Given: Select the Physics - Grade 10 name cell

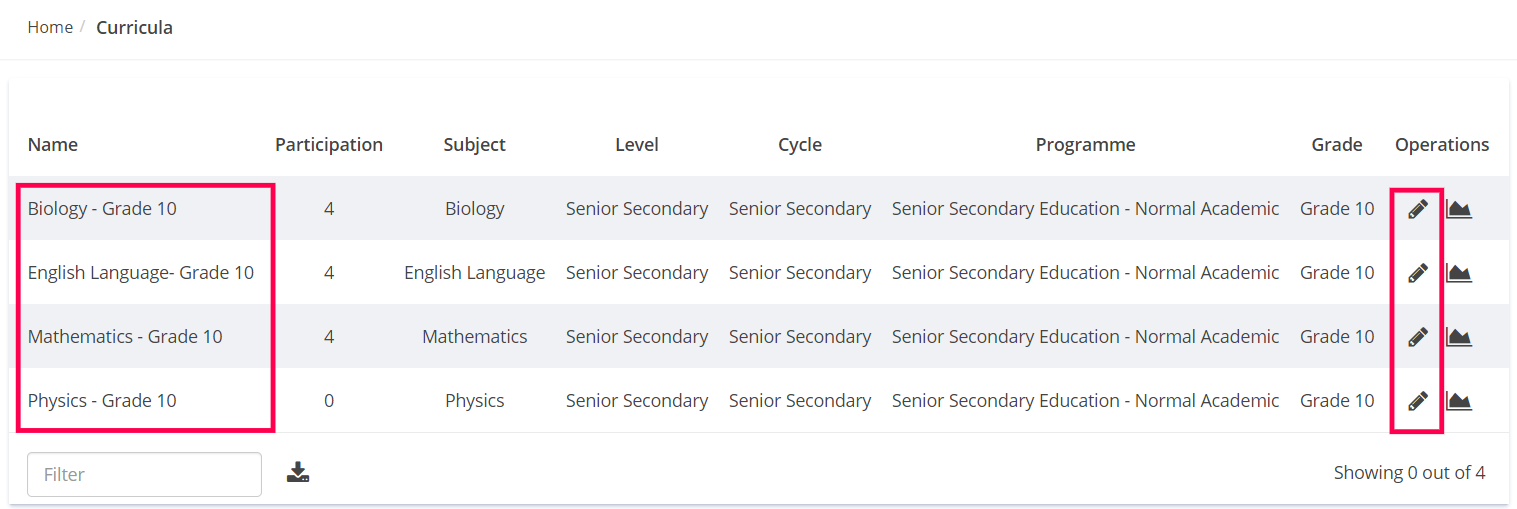Looking at the screenshot, I should [x=102, y=401].
